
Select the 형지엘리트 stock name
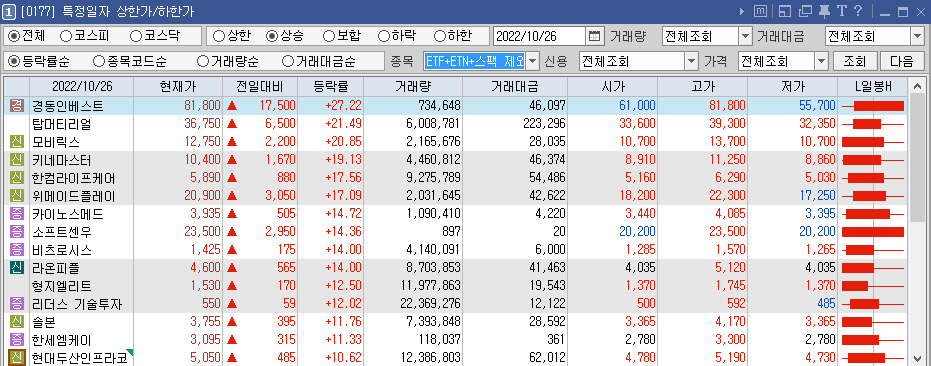(x=61, y=286)
